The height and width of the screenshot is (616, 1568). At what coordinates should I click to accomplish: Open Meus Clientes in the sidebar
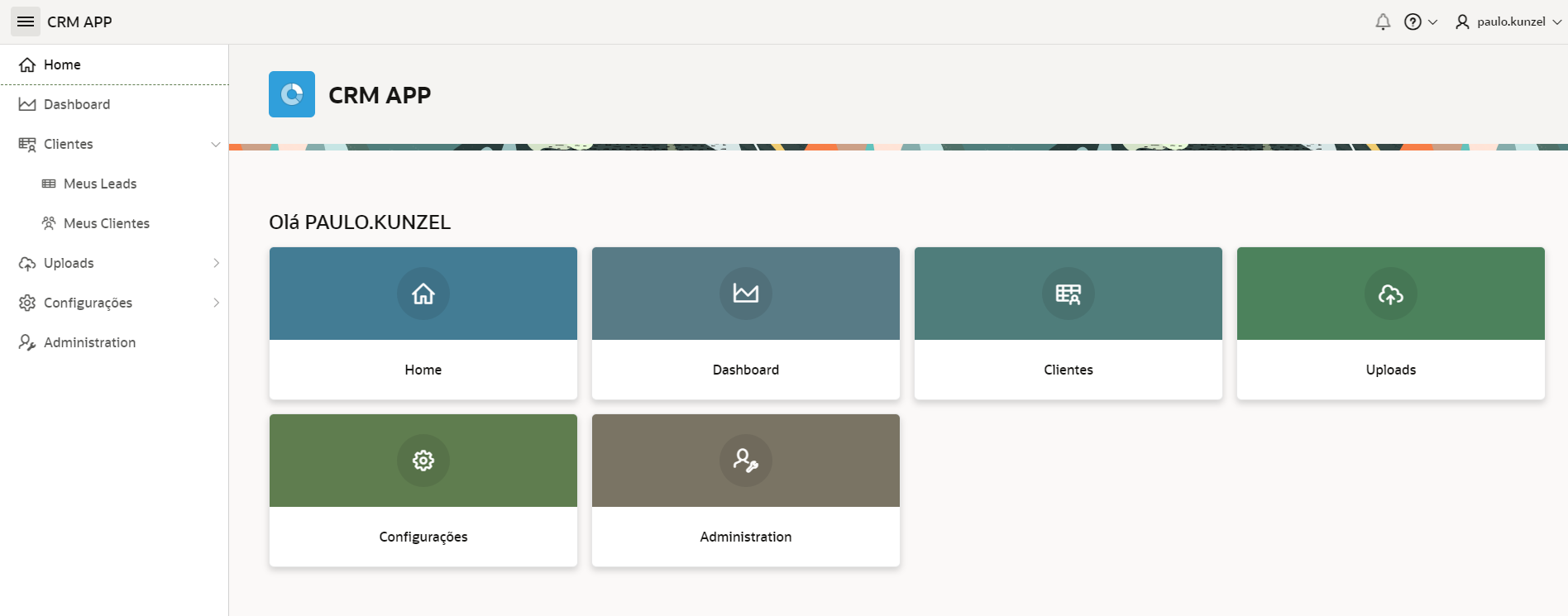pyautogui.click(x=107, y=223)
